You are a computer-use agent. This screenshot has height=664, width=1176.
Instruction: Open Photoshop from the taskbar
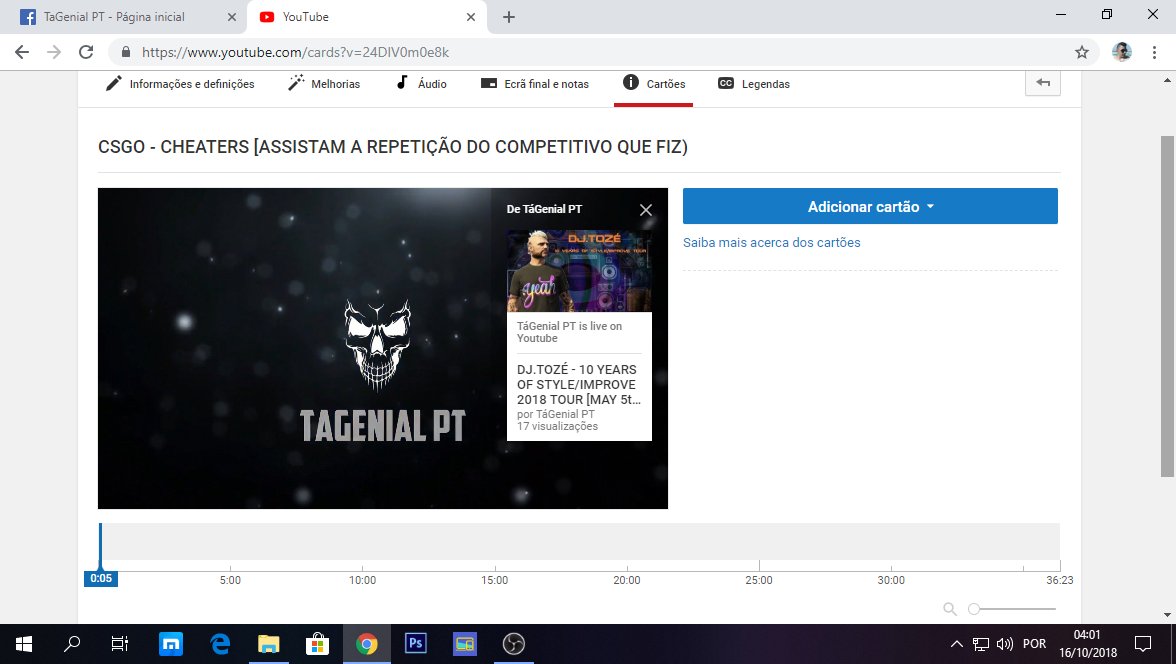click(x=416, y=644)
